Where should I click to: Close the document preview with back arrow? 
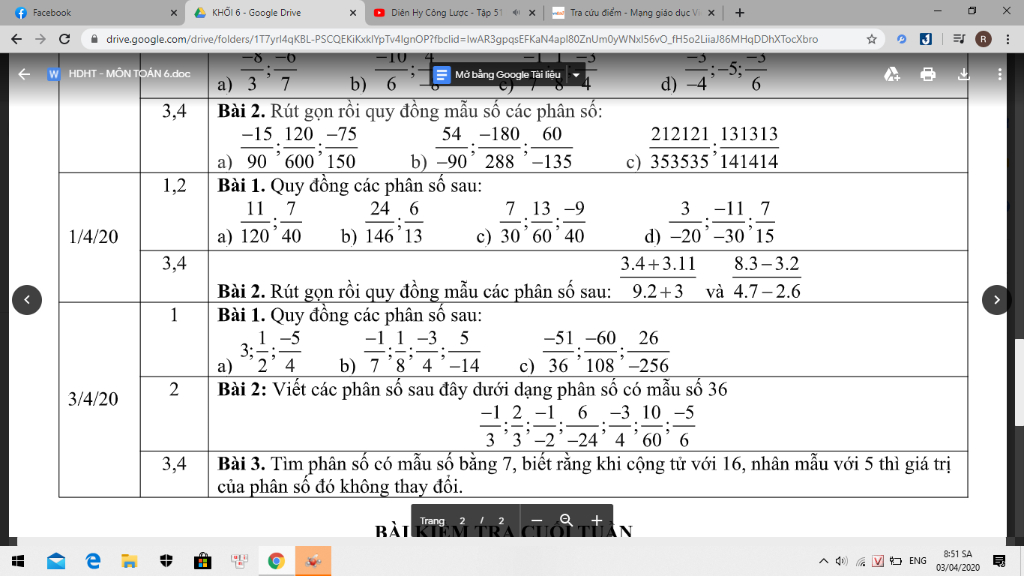tap(24, 74)
